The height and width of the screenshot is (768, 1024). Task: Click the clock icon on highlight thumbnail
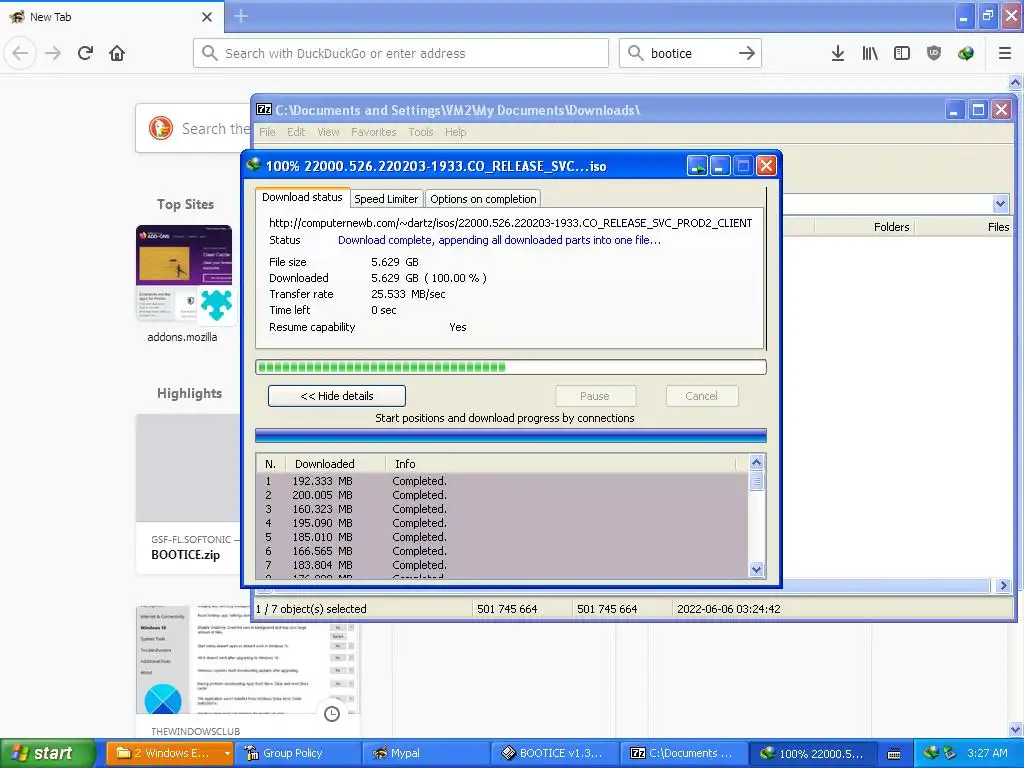332,714
